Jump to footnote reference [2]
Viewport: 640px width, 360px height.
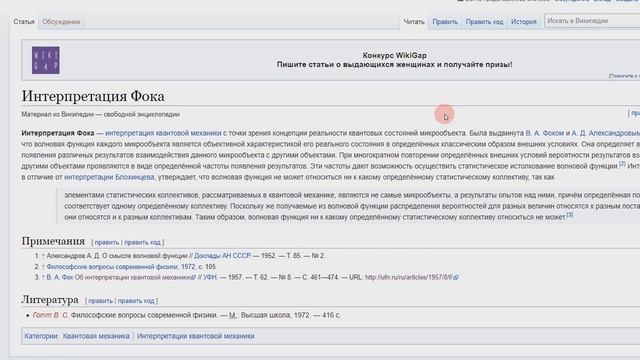(x=622, y=164)
